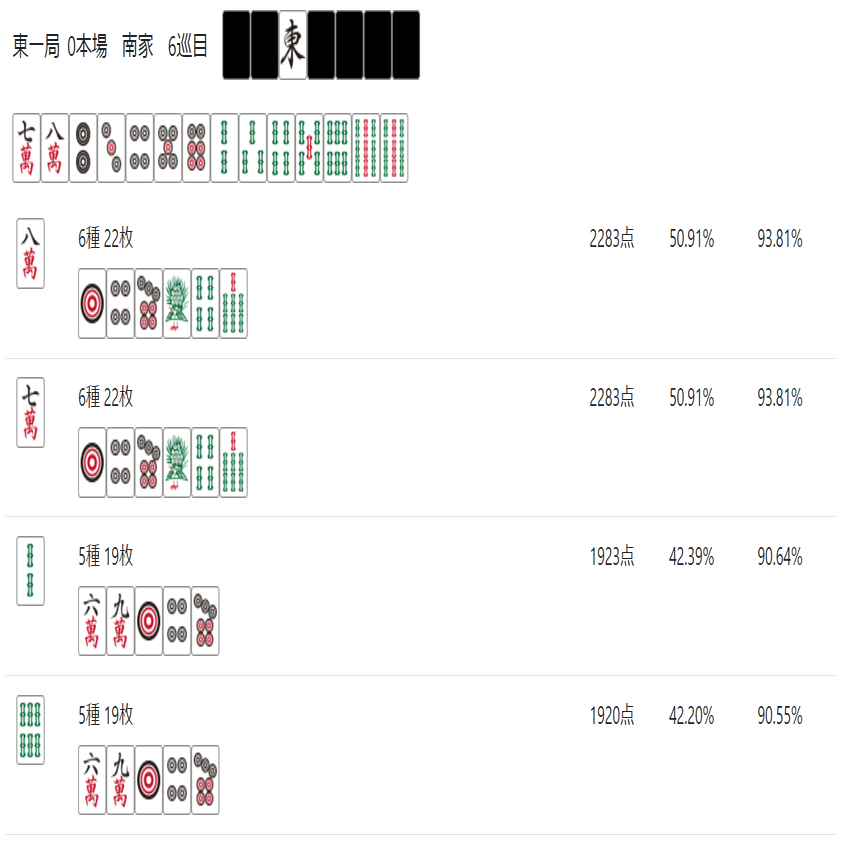Select 六萬 tile in the third result row
The width and height of the screenshot is (850, 850).
point(92,621)
